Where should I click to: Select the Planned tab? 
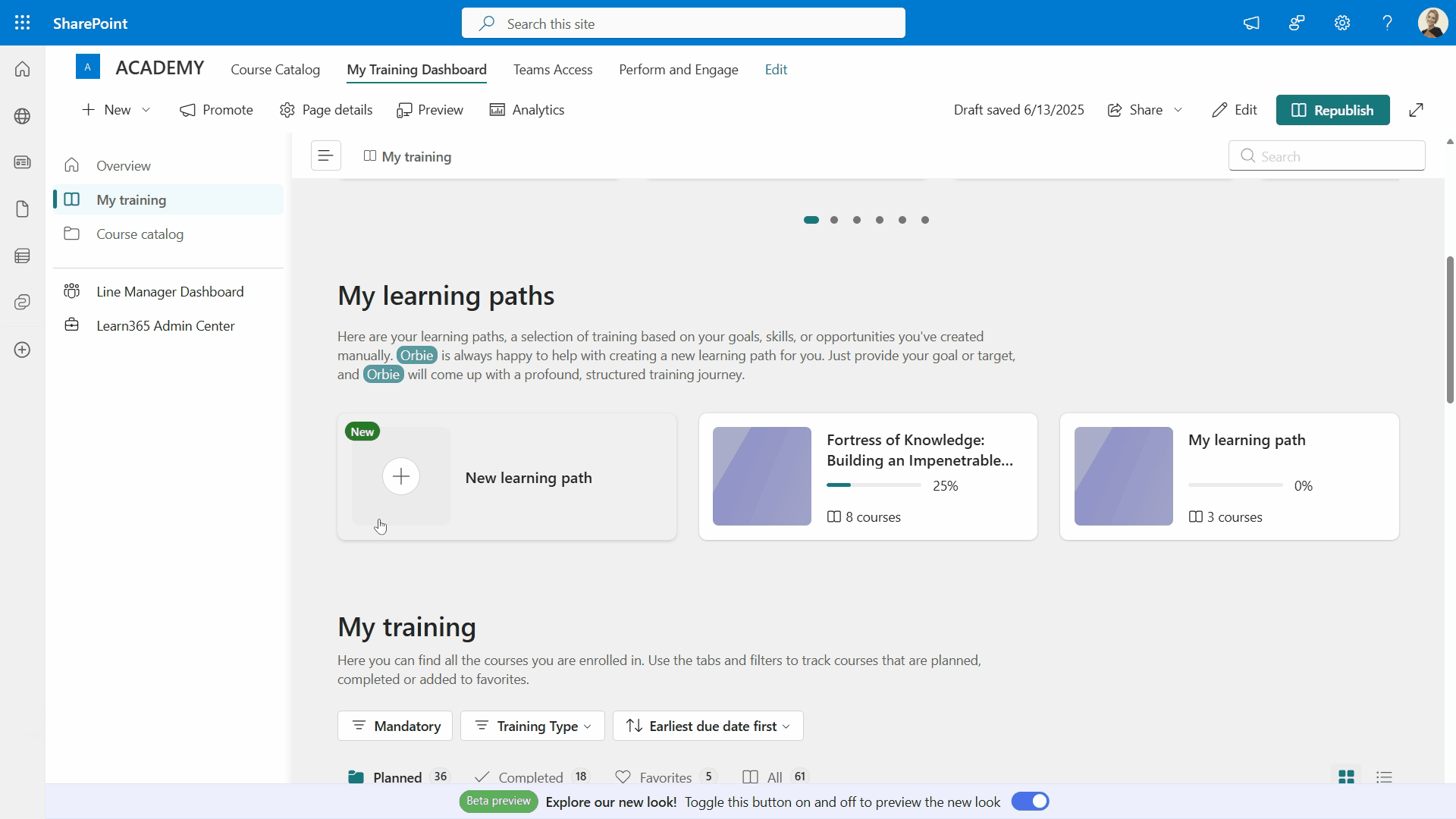click(x=398, y=777)
